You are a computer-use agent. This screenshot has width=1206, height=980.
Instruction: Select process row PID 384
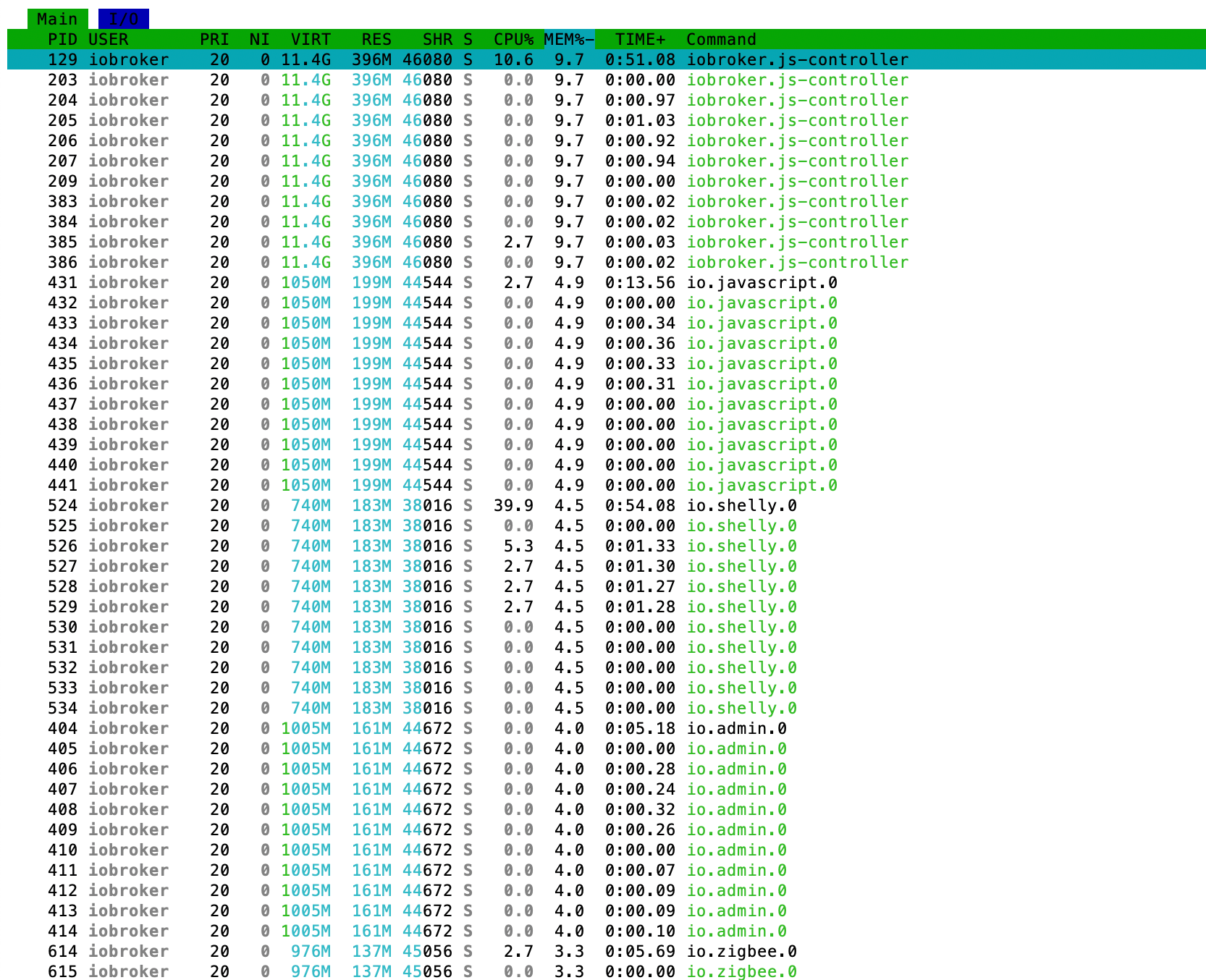607,221
